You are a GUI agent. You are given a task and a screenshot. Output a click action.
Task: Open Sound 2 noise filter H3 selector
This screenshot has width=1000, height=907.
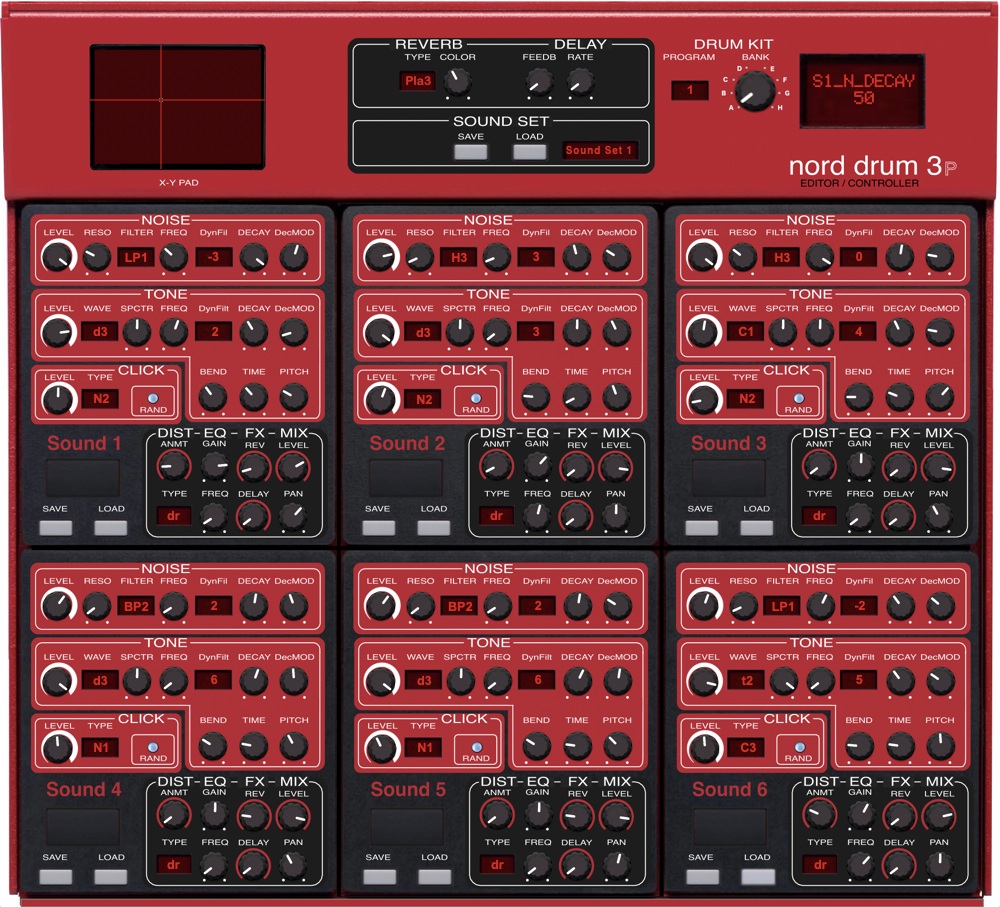459,258
